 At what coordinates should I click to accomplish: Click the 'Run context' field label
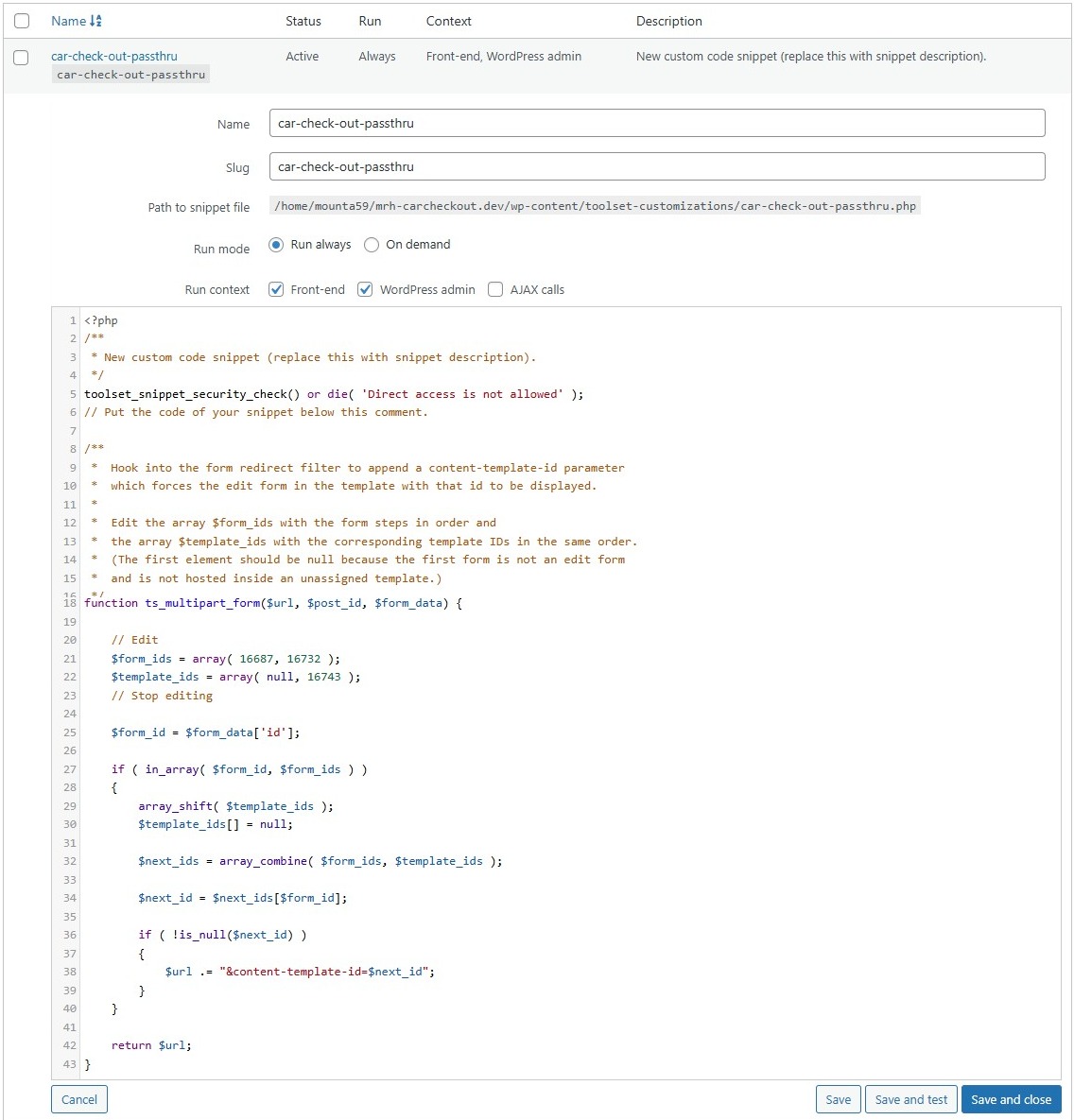click(x=217, y=289)
